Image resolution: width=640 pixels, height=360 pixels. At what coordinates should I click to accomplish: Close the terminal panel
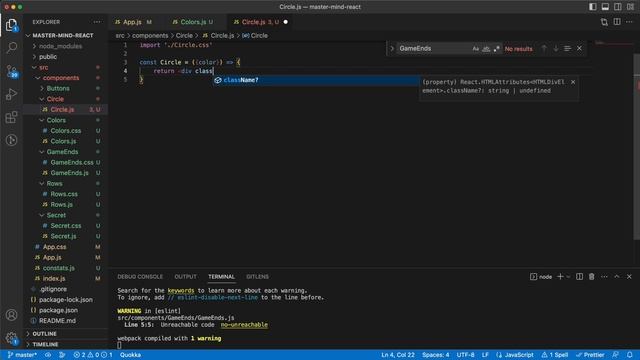629,277
